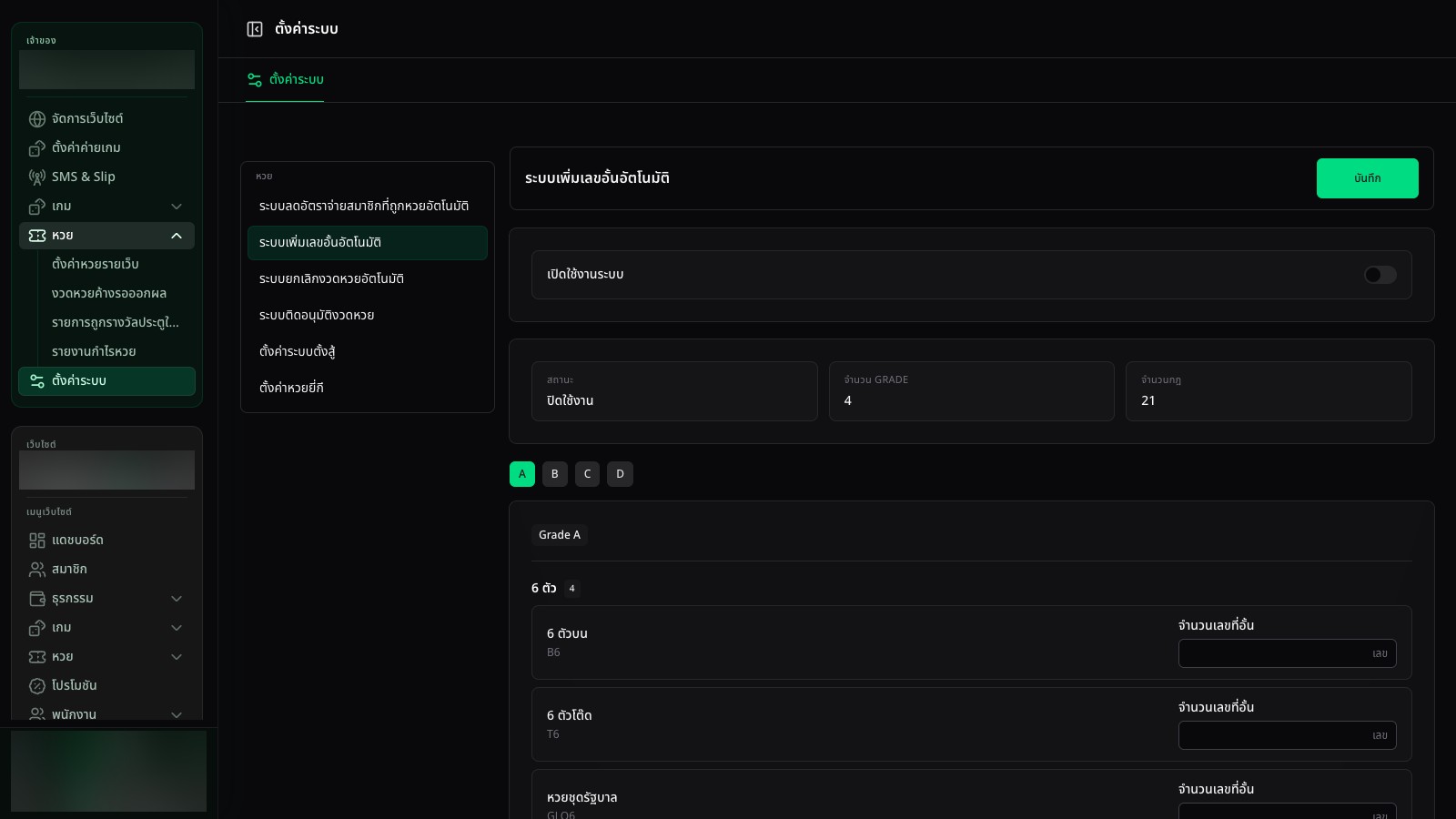Switch to grade B button
The image size is (1456, 819).
555,474
